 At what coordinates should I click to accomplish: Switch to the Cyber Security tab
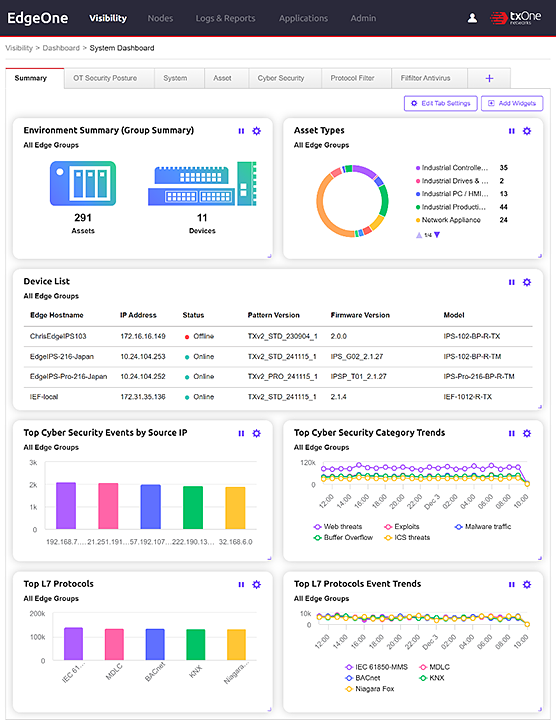[285, 79]
